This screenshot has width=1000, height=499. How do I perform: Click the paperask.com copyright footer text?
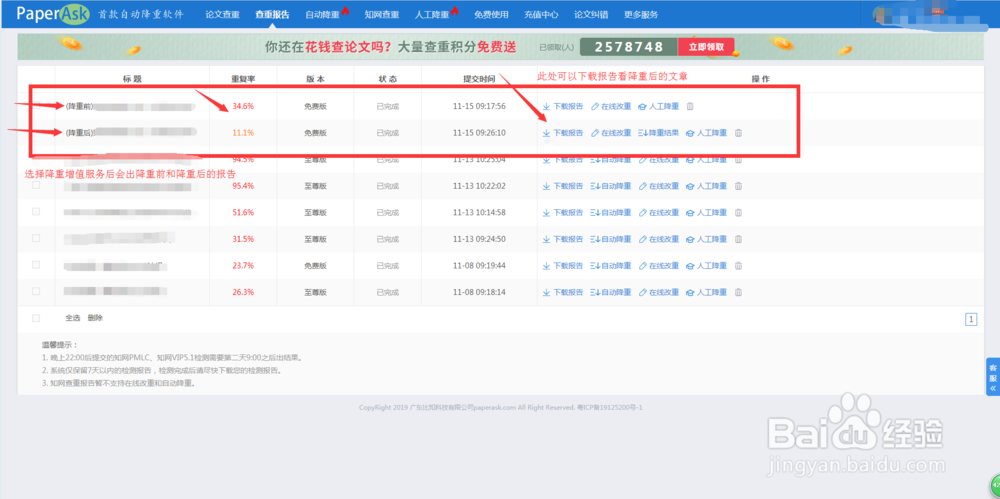(x=500, y=407)
